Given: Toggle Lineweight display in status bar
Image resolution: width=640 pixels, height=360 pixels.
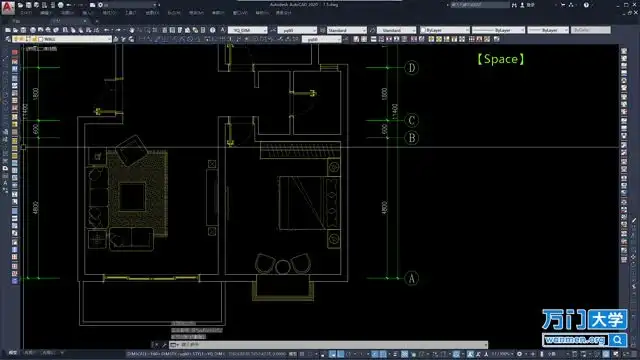Looking at the screenshot, I should (x=395, y=354).
